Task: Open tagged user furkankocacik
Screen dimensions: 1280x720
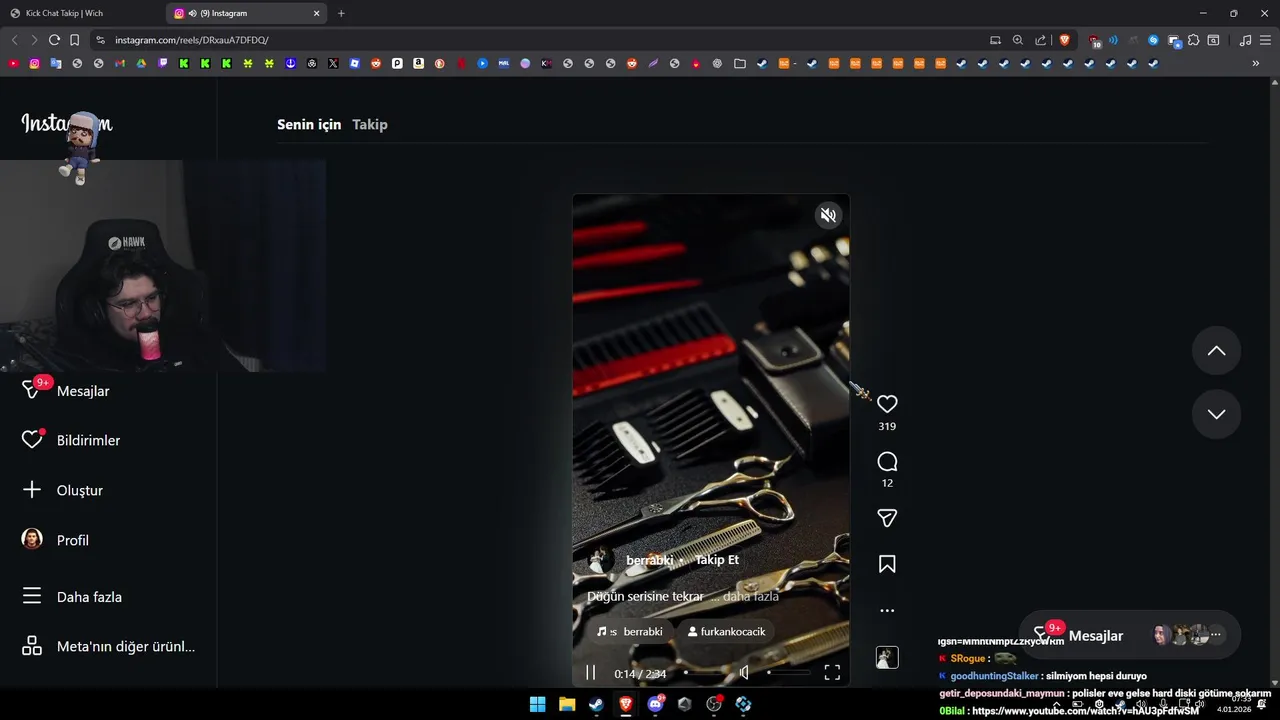Action: pyautogui.click(x=727, y=631)
